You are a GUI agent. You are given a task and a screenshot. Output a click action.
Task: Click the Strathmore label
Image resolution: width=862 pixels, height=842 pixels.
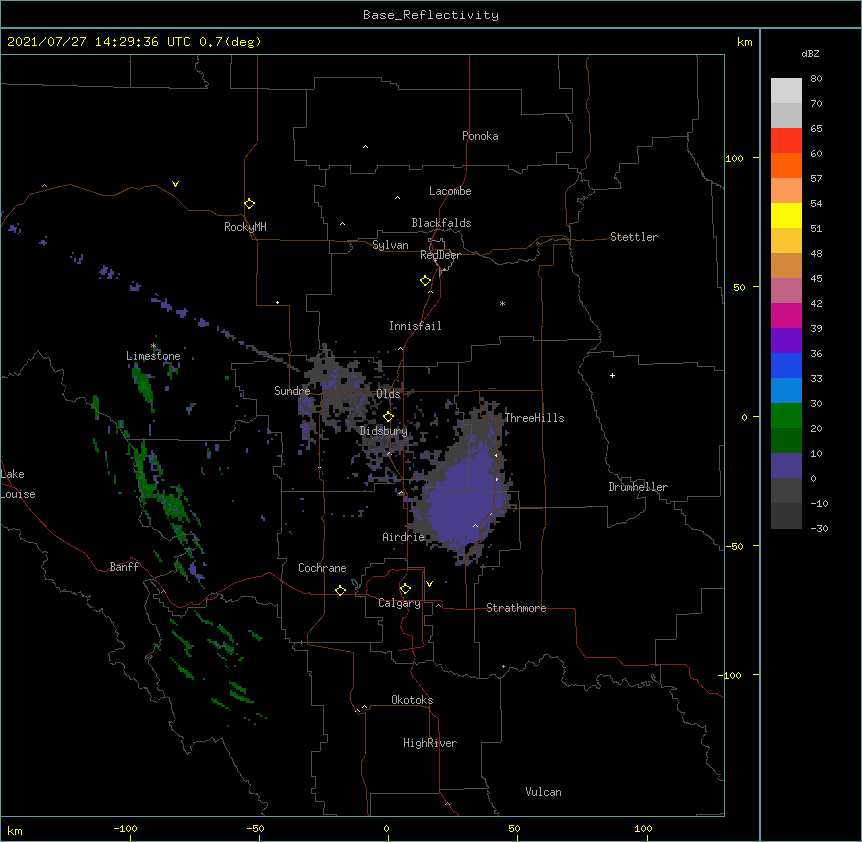pyautogui.click(x=516, y=608)
